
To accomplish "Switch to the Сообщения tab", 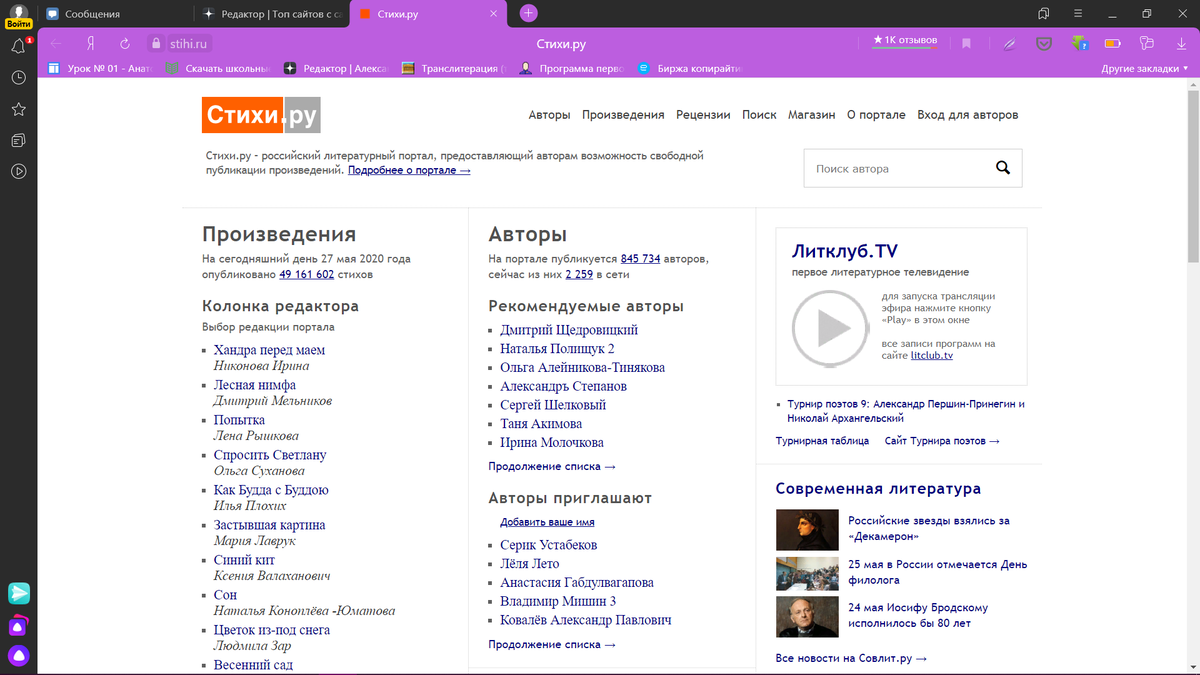I will click(115, 14).
